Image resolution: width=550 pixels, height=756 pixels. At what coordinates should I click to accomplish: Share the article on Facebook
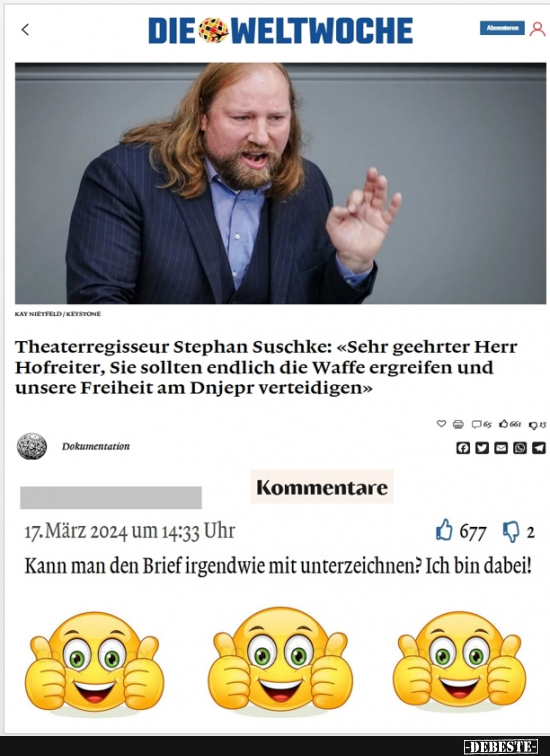click(463, 448)
